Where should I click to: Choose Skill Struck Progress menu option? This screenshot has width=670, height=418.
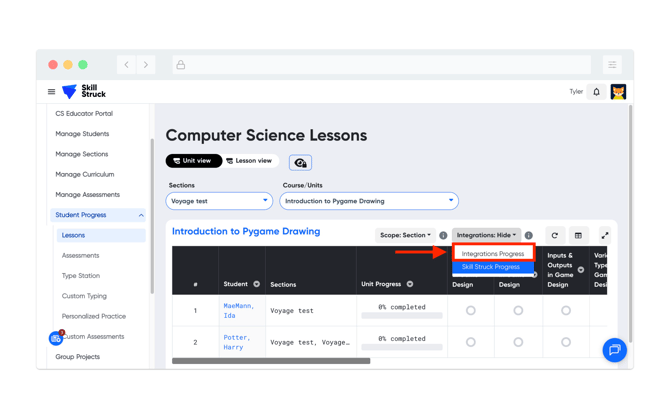coord(491,267)
